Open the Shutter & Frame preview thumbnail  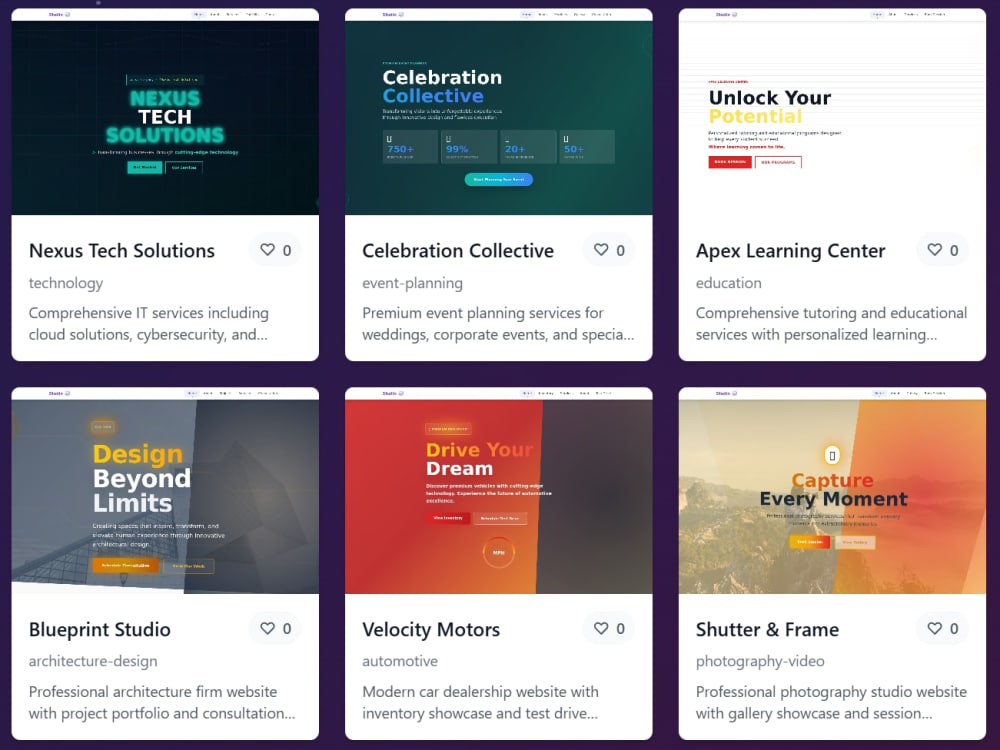832,490
